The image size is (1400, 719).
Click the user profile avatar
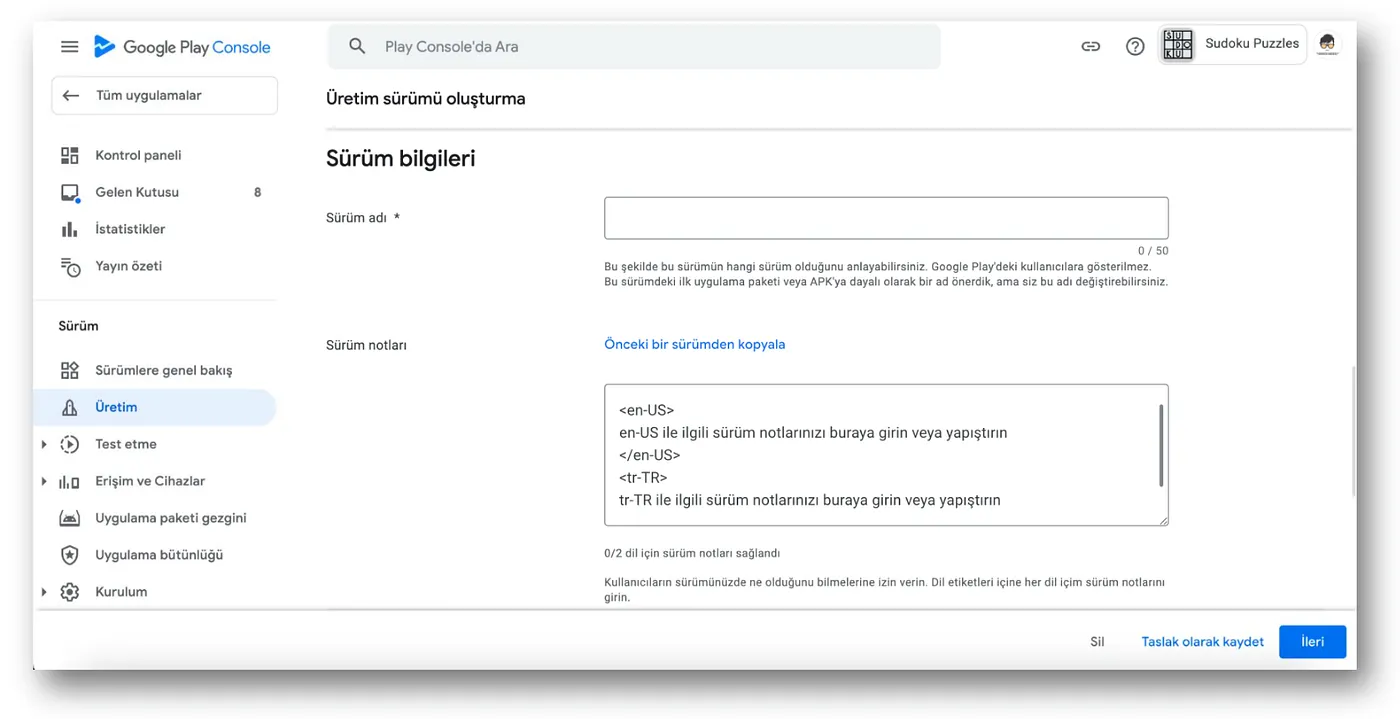point(1327,44)
